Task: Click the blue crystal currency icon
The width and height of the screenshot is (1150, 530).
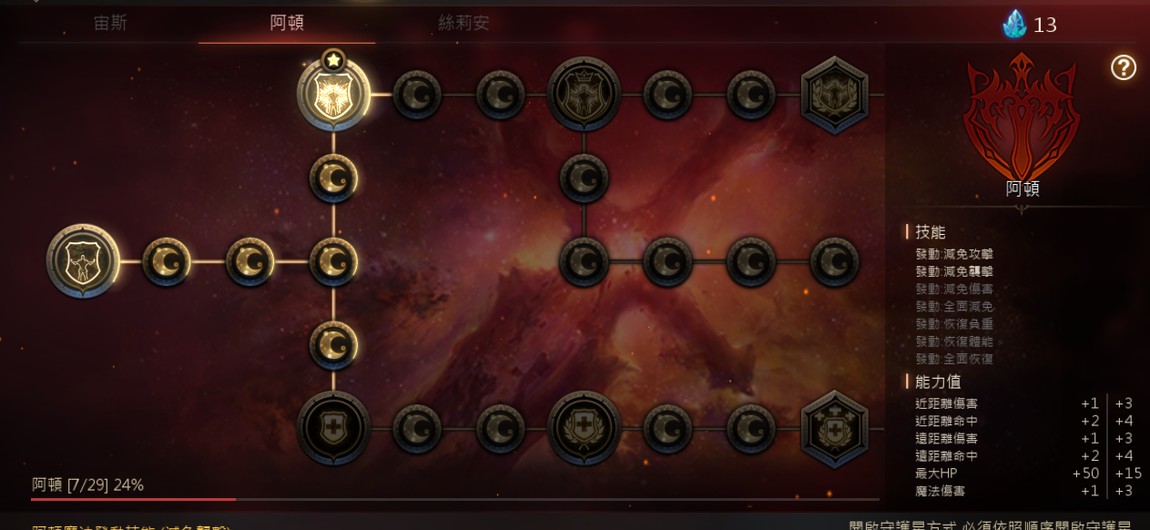Action: [1015, 24]
